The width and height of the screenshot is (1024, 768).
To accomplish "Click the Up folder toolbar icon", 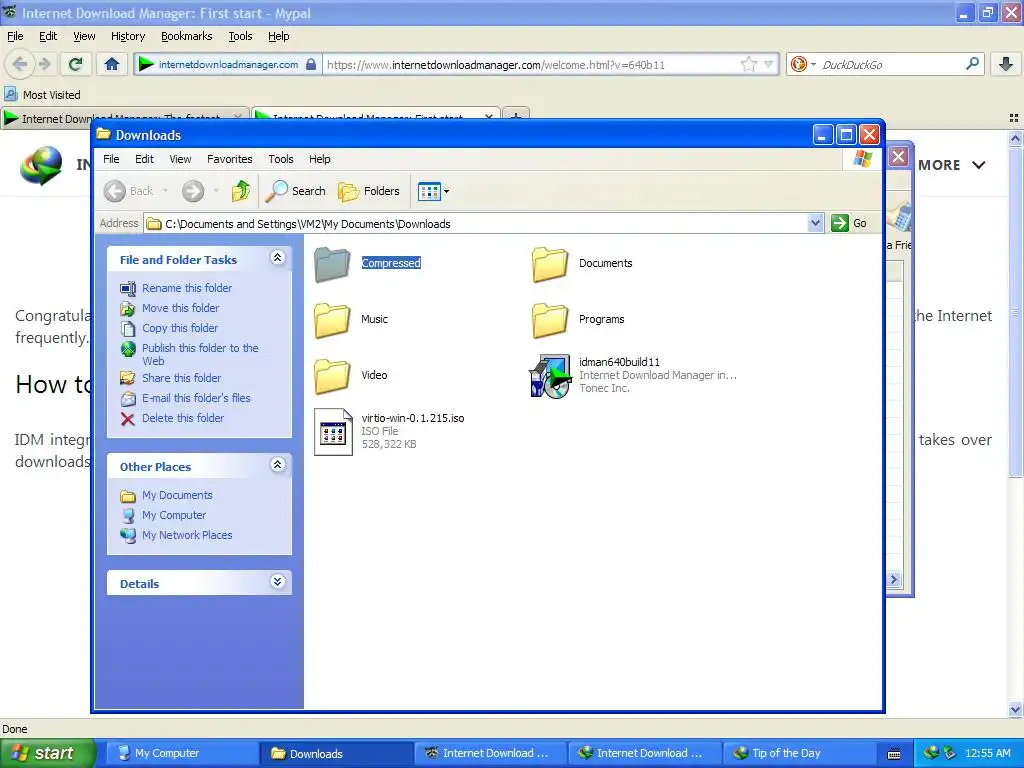I will 241,191.
